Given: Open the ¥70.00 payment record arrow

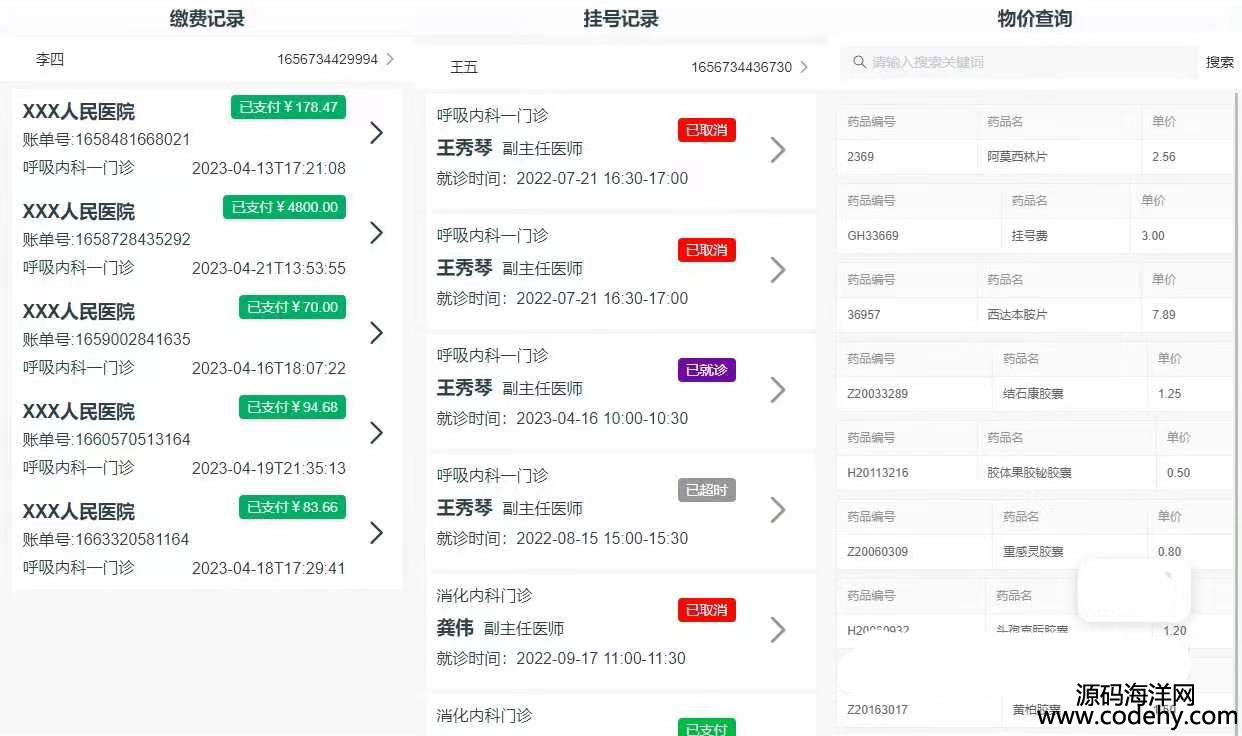Looking at the screenshot, I should pos(376,333).
